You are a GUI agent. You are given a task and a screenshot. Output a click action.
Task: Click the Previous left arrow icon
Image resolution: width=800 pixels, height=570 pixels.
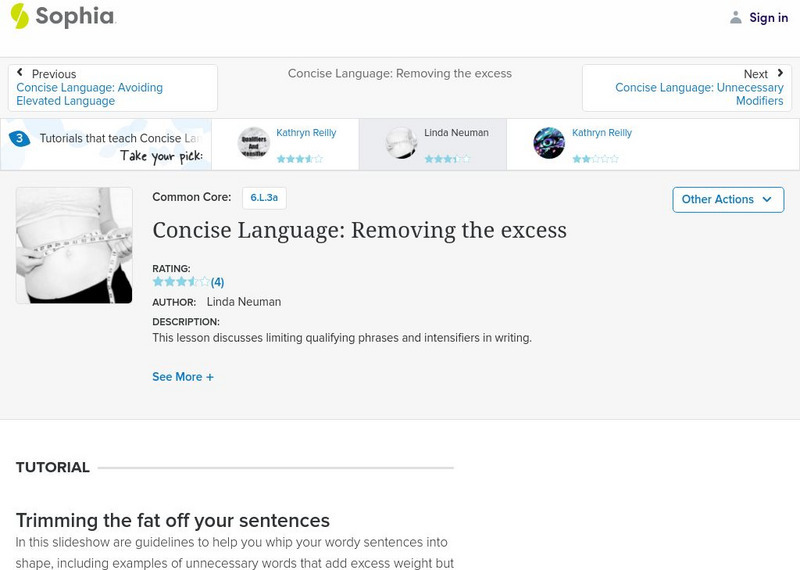tap(20, 73)
